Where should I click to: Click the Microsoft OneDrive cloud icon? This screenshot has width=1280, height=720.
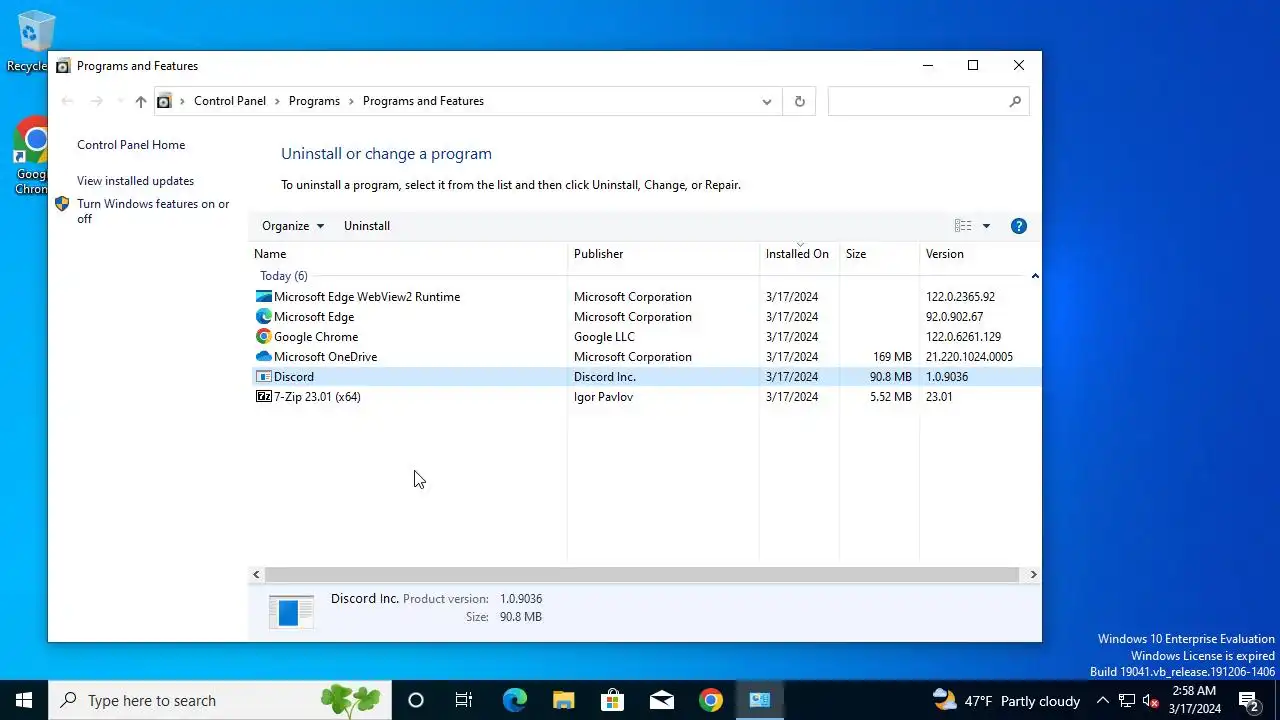(264, 356)
